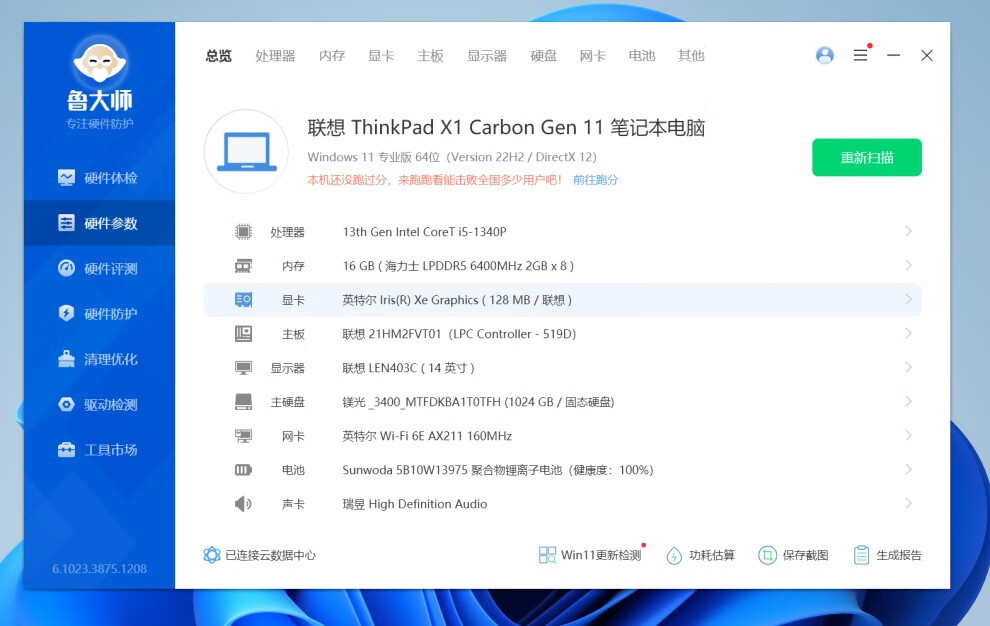This screenshot has height=626, width=990.
Task: Switch to the 电池 tab
Action: click(x=642, y=56)
